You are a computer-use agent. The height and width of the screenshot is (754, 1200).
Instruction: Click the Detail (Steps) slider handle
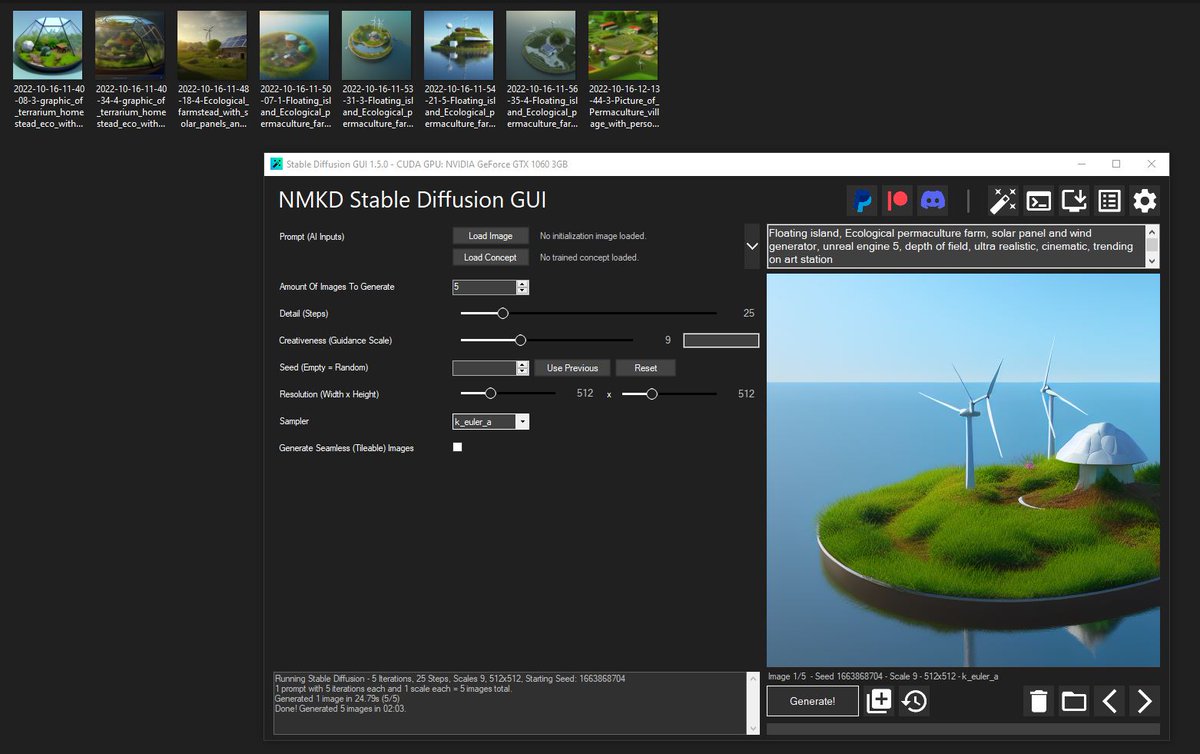pyautogui.click(x=503, y=314)
